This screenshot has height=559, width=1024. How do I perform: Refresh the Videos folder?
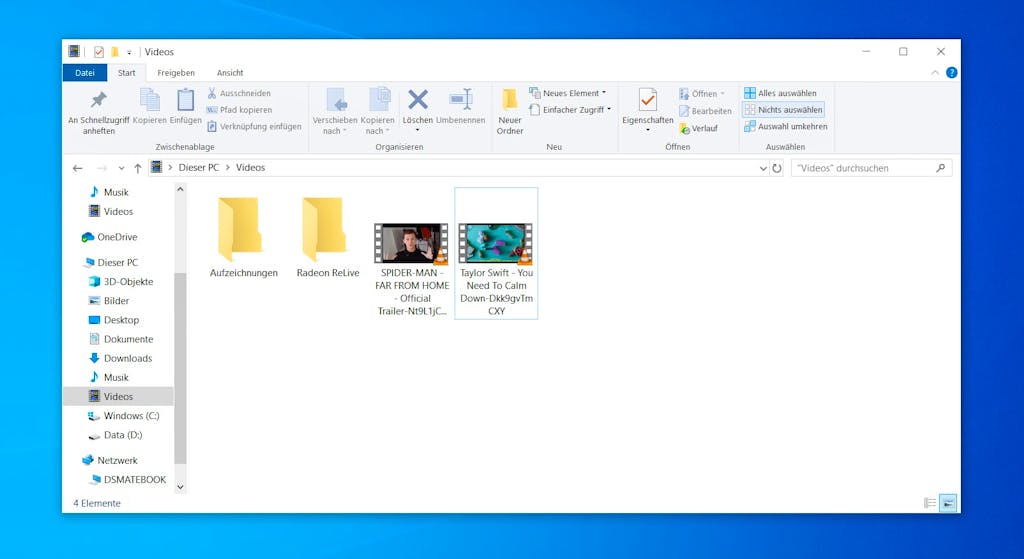click(776, 168)
